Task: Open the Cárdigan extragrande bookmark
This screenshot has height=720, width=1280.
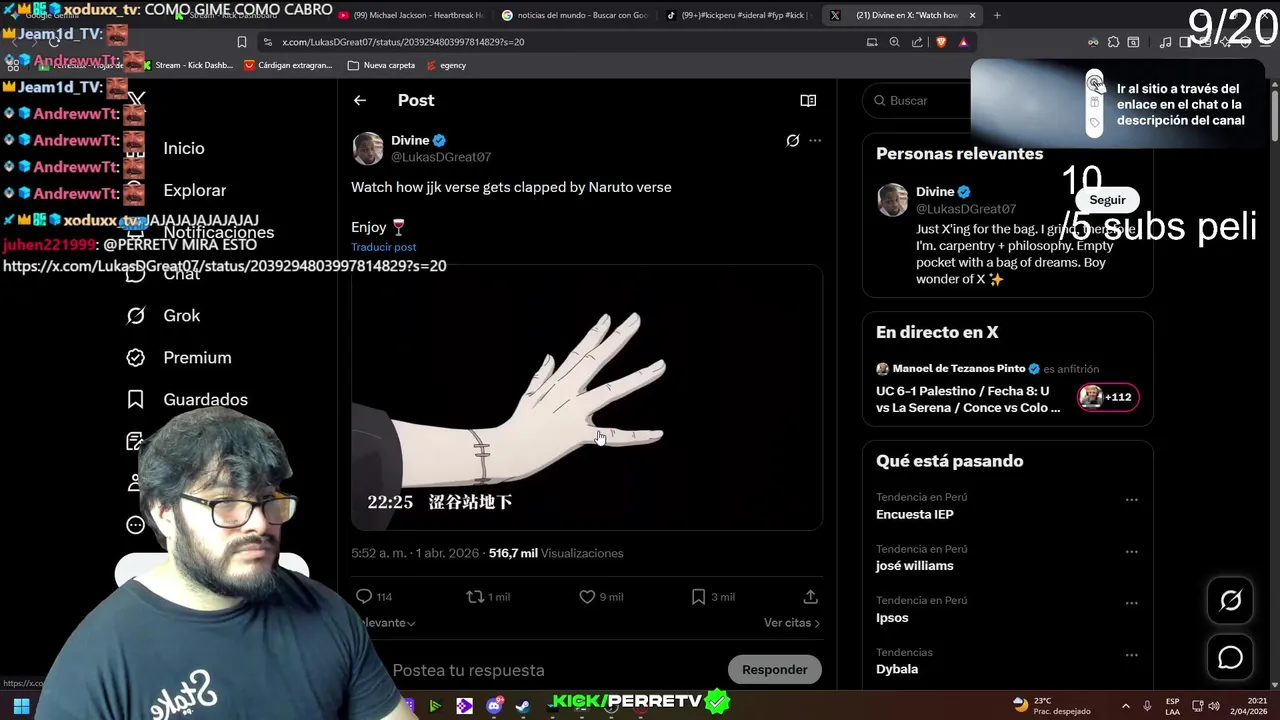Action: [x=288, y=65]
